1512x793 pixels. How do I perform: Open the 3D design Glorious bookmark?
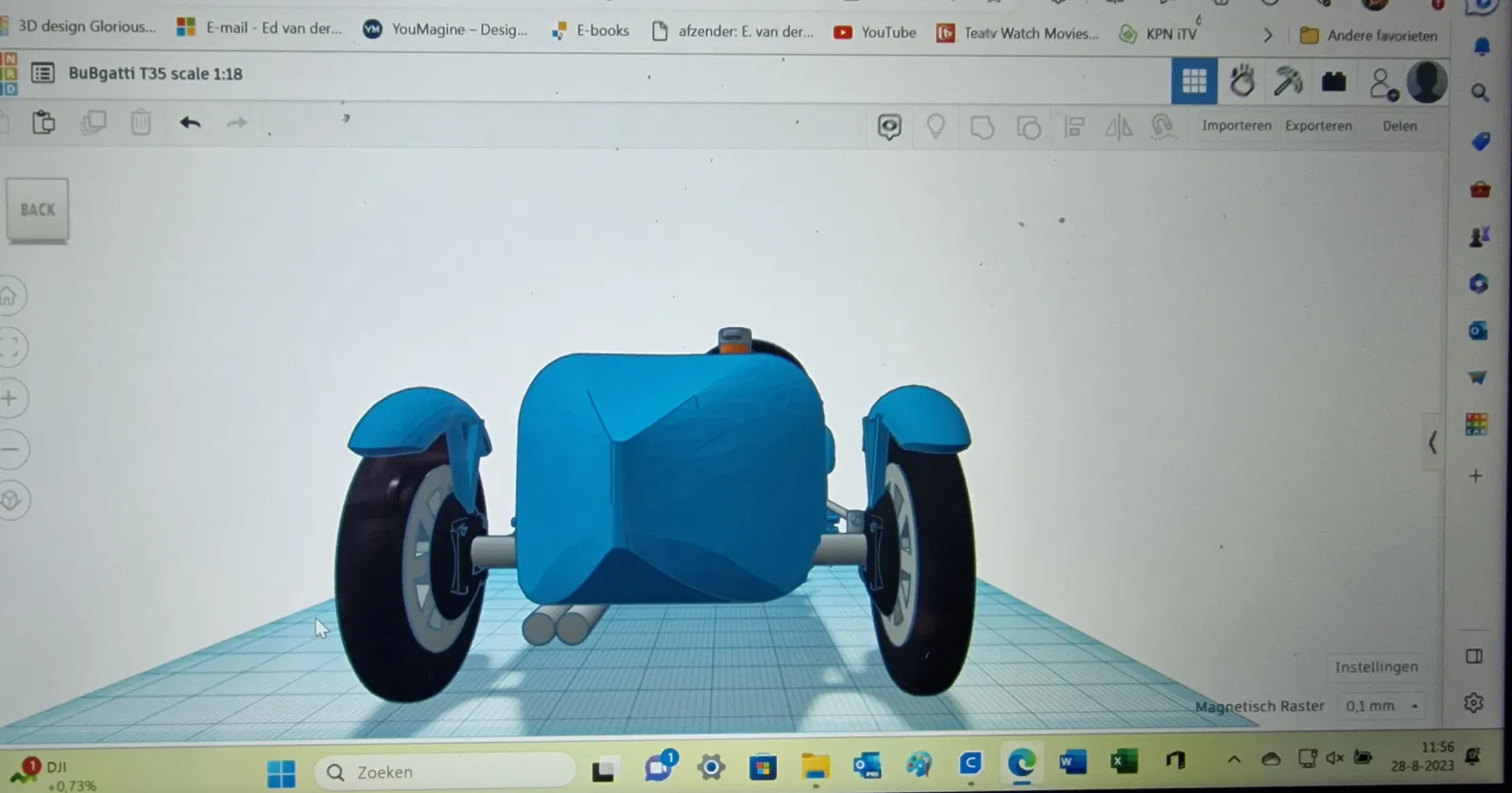(x=78, y=26)
